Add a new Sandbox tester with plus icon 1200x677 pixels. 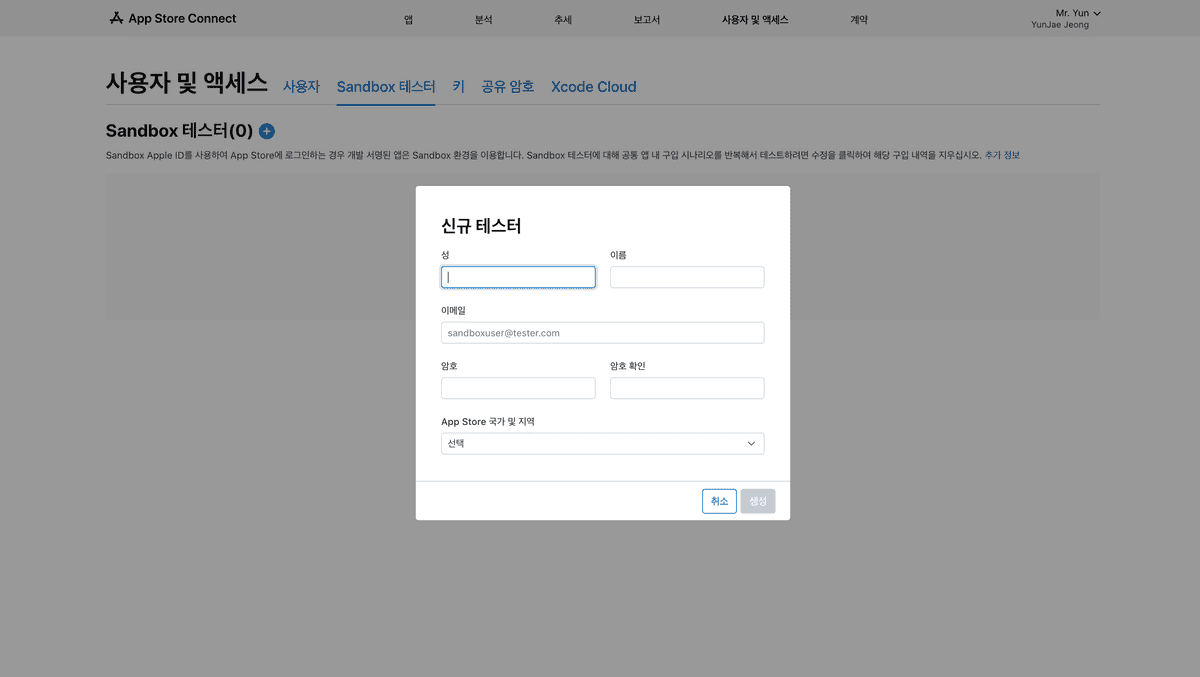267,131
